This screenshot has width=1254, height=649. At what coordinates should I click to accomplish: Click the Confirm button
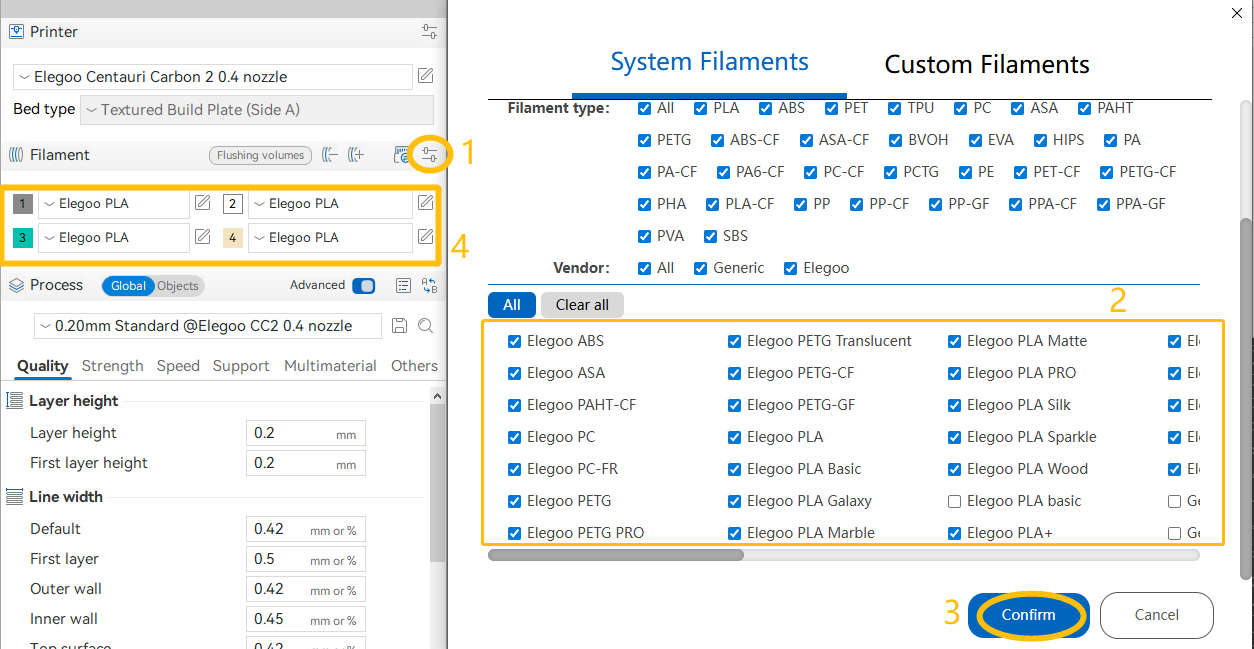click(x=1027, y=615)
